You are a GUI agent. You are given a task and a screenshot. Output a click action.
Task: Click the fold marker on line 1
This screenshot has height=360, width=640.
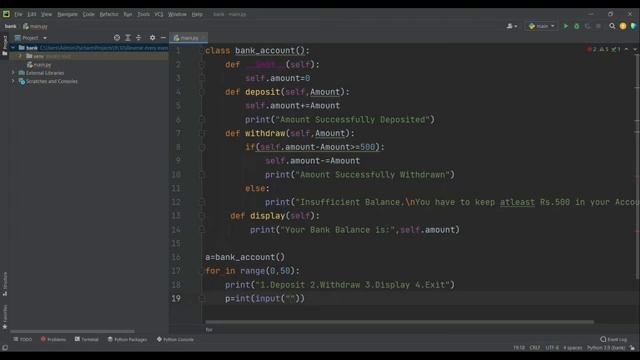(x=202, y=51)
